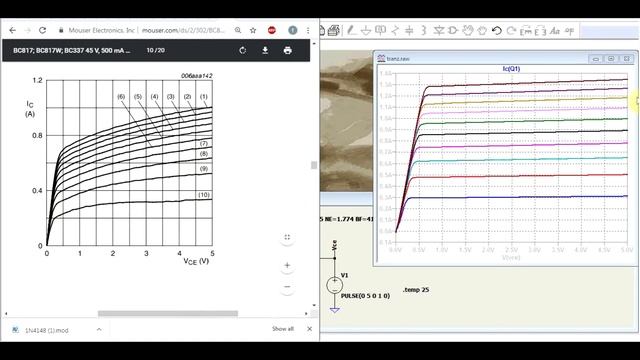Go back in the Chrome browser
Screen dimensions: 640x360
(12, 30)
